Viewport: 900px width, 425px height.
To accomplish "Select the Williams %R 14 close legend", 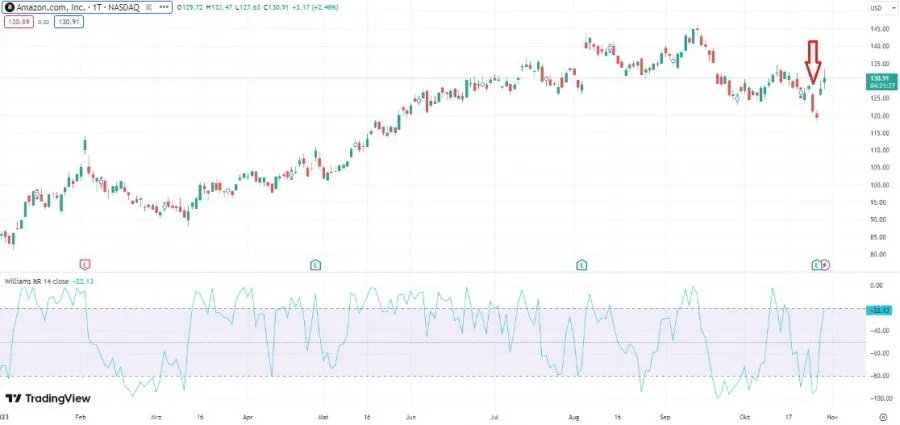I will (37, 281).
